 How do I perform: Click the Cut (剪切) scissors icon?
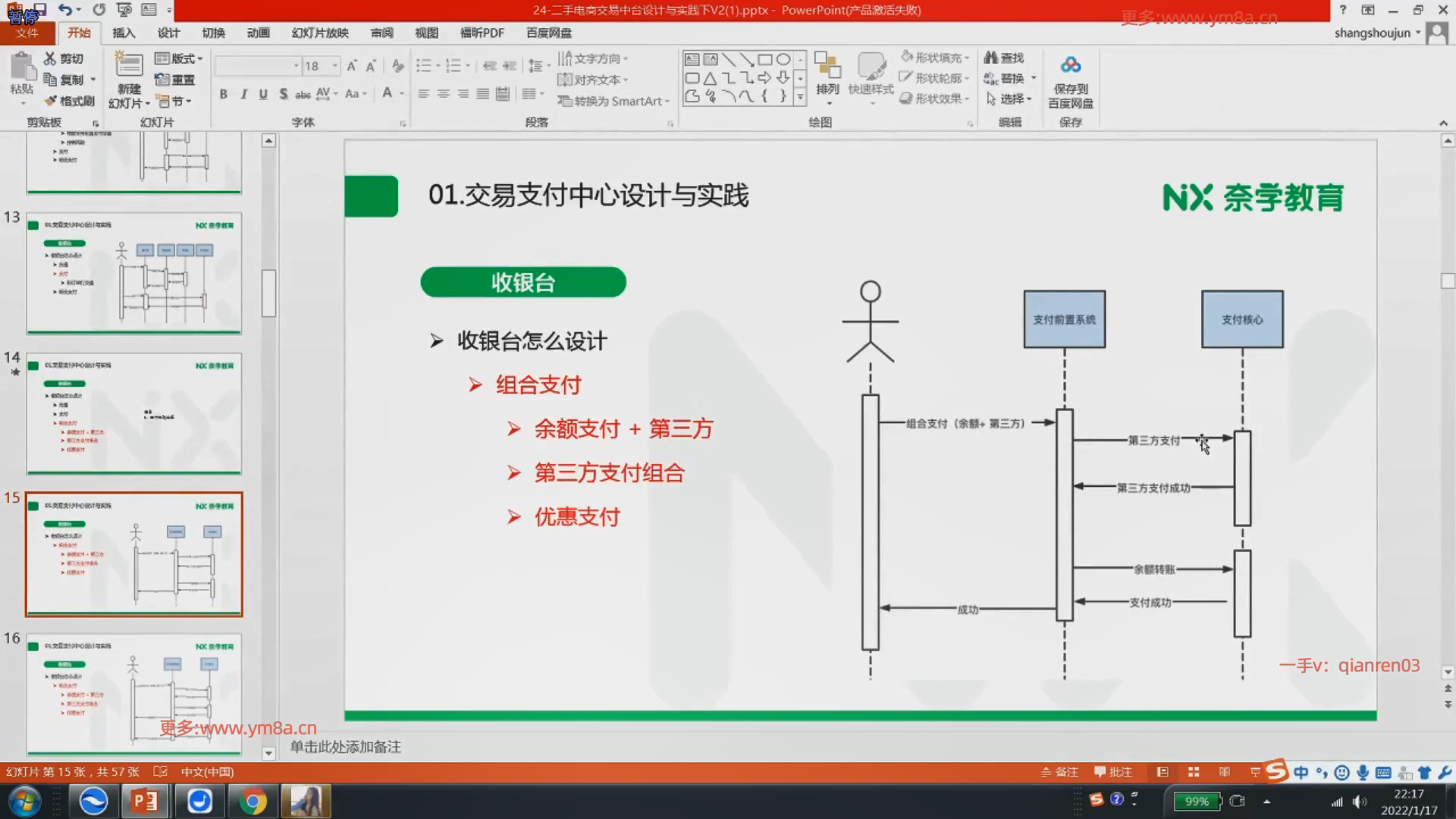[50, 58]
